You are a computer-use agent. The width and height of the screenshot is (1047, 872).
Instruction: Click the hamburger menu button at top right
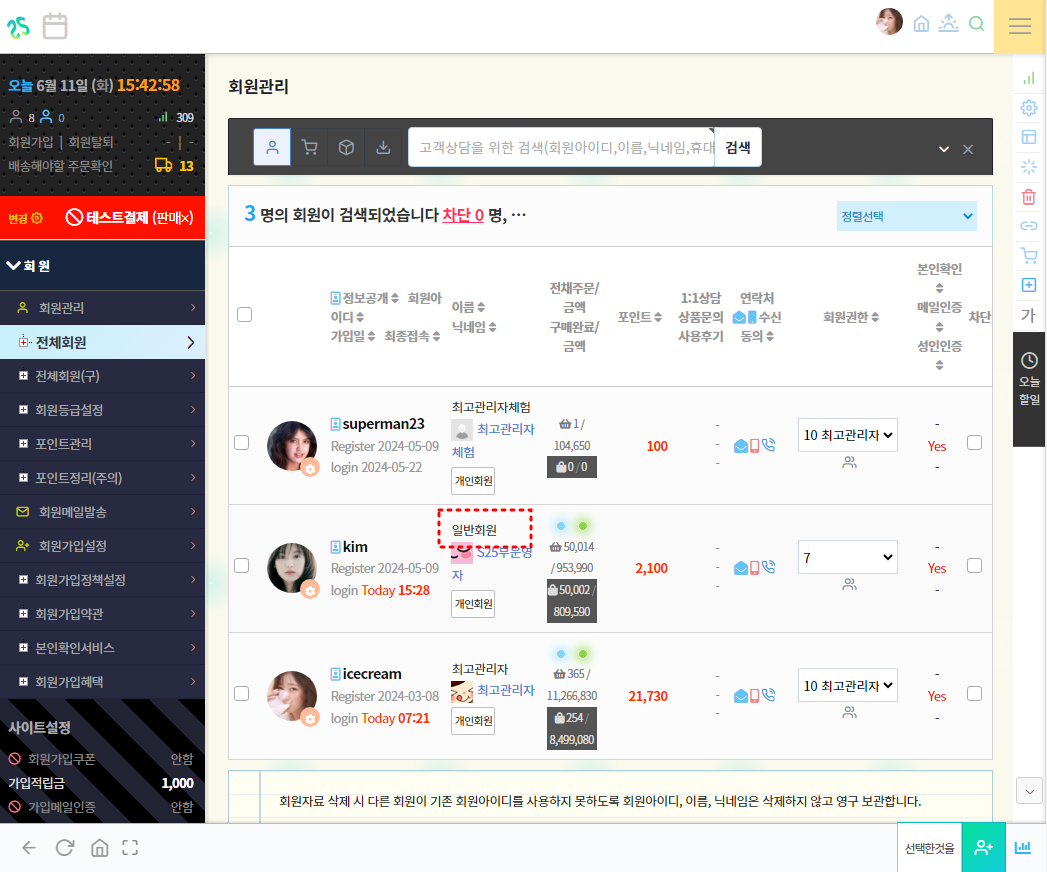point(1020,26)
